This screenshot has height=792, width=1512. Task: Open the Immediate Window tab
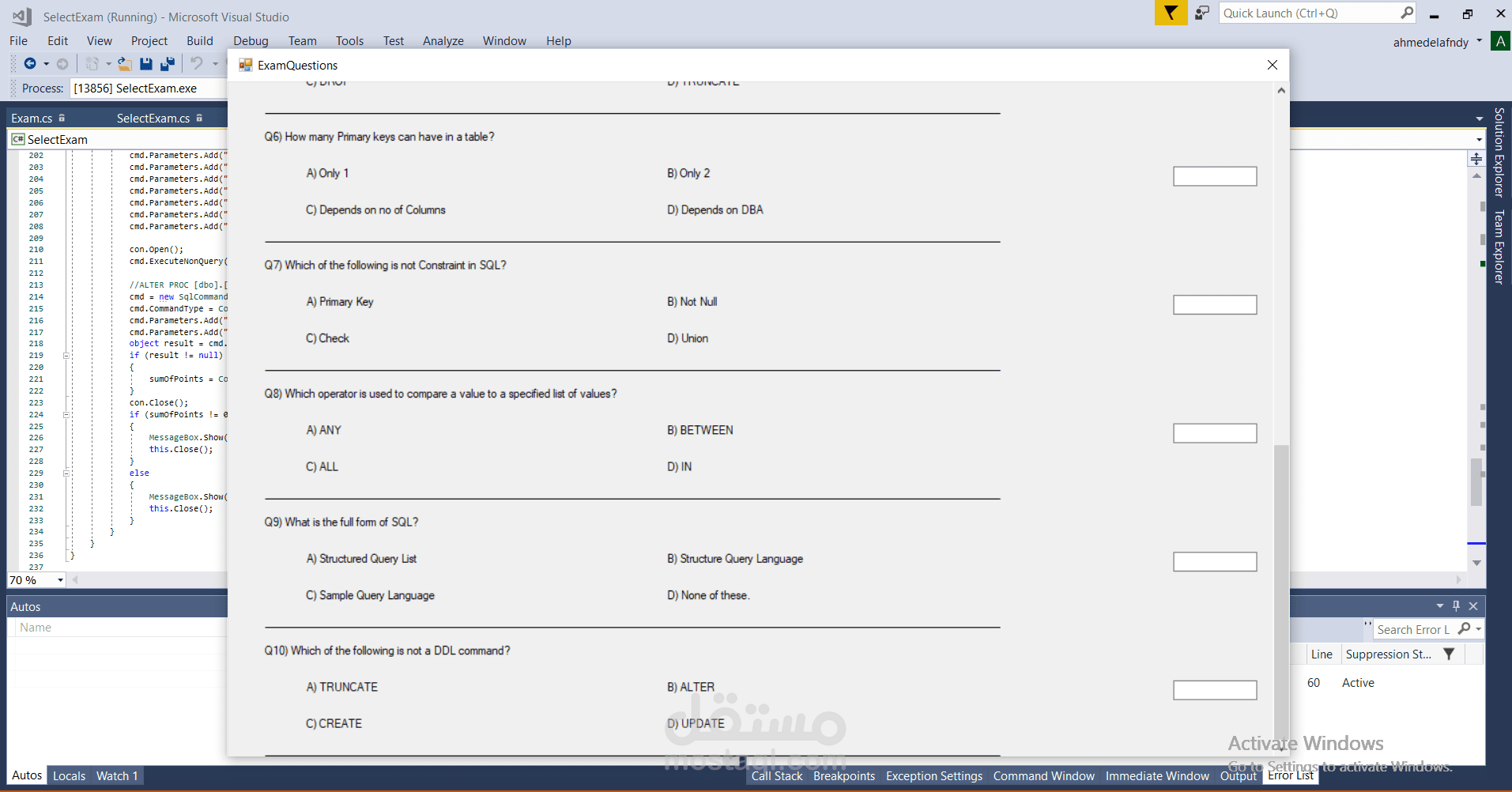coord(1157,775)
